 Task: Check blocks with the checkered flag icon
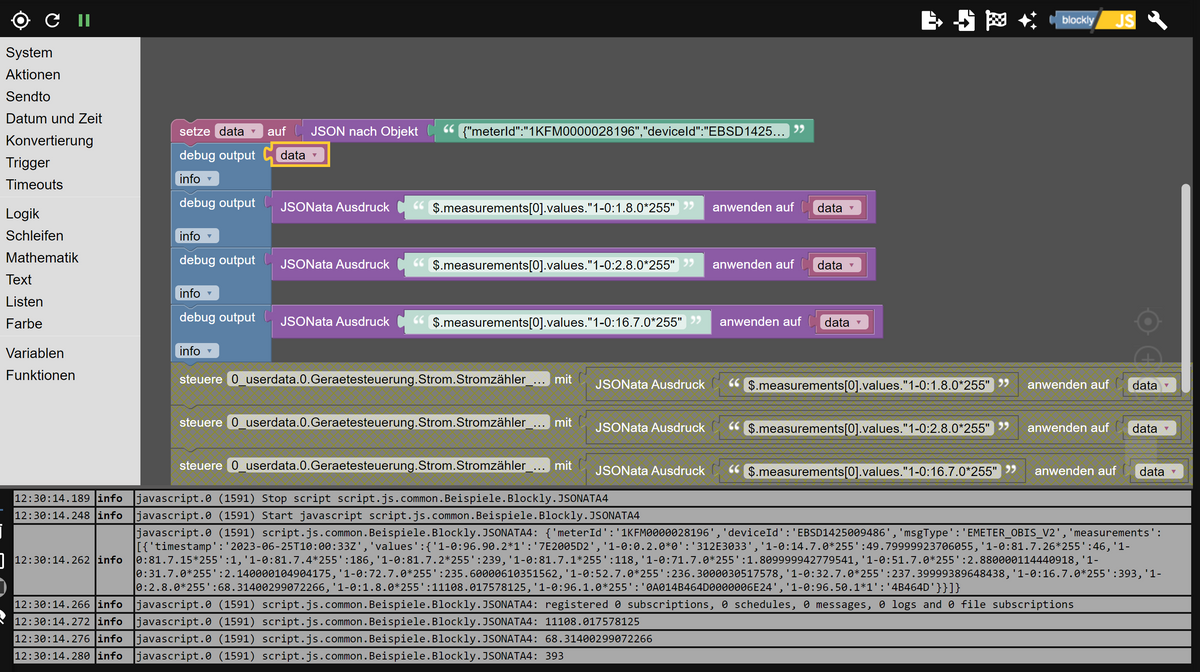click(996, 20)
